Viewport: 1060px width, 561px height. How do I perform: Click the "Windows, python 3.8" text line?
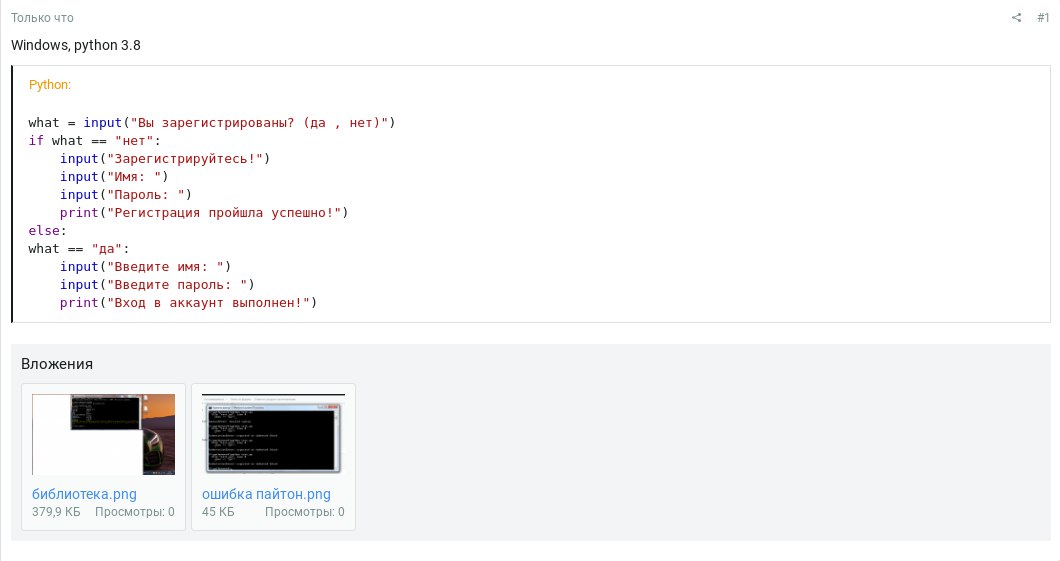click(76, 45)
